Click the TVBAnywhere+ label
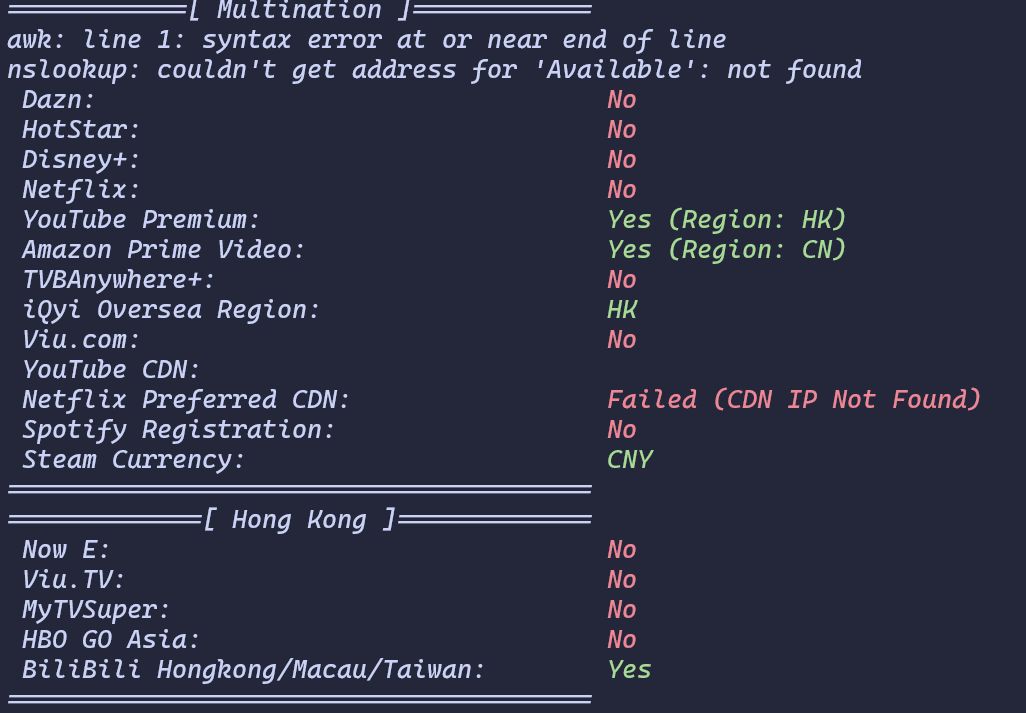1026x713 pixels. point(118,281)
